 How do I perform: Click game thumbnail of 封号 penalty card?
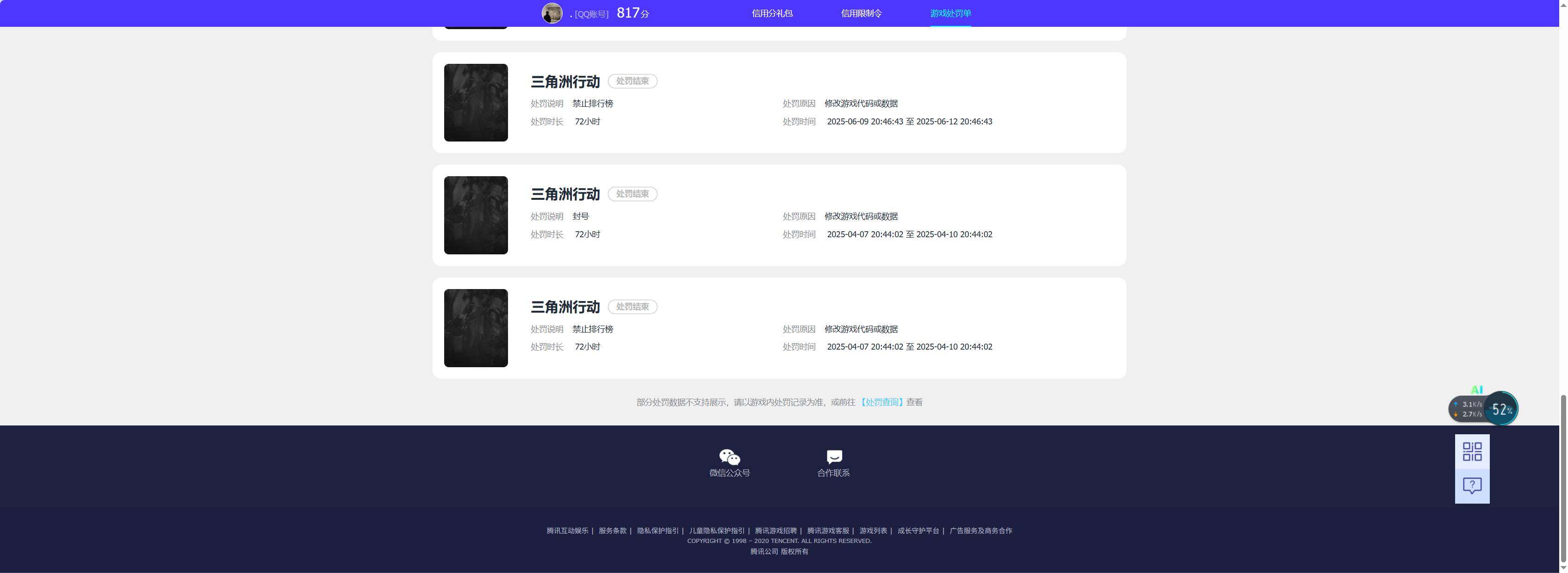tap(475, 216)
